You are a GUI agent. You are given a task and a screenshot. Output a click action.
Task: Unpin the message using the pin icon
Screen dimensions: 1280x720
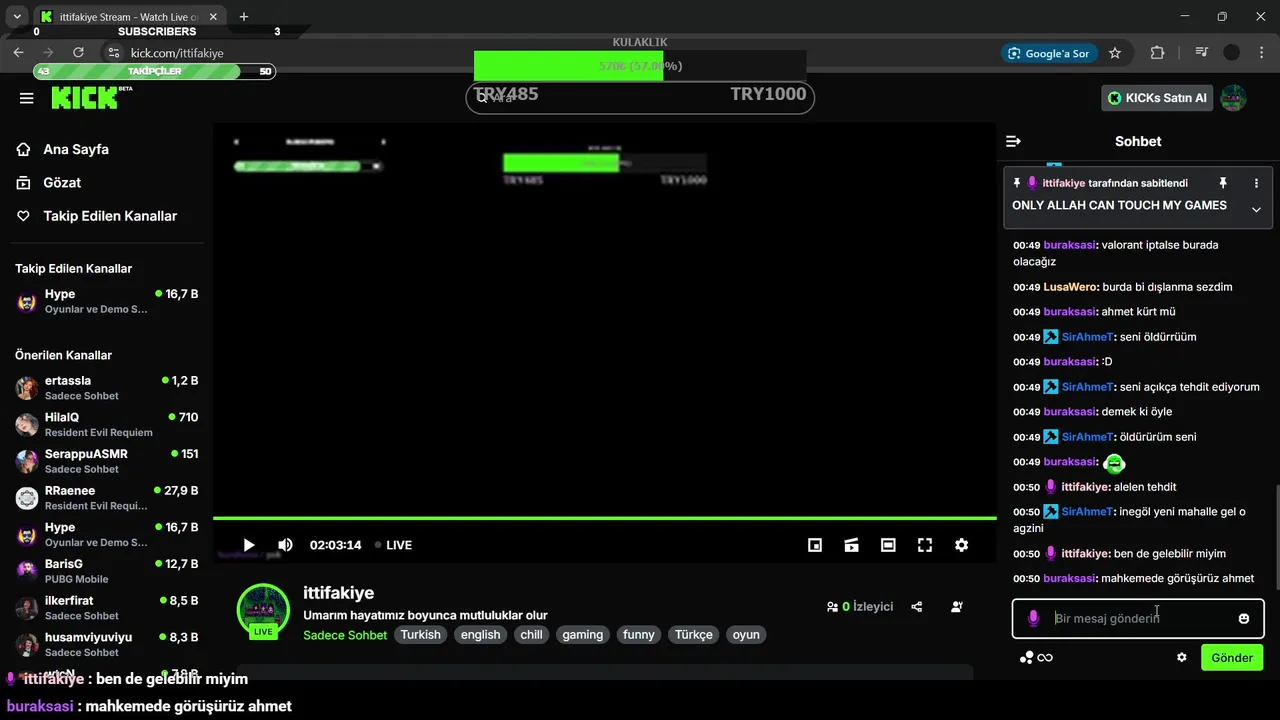pos(1222,183)
